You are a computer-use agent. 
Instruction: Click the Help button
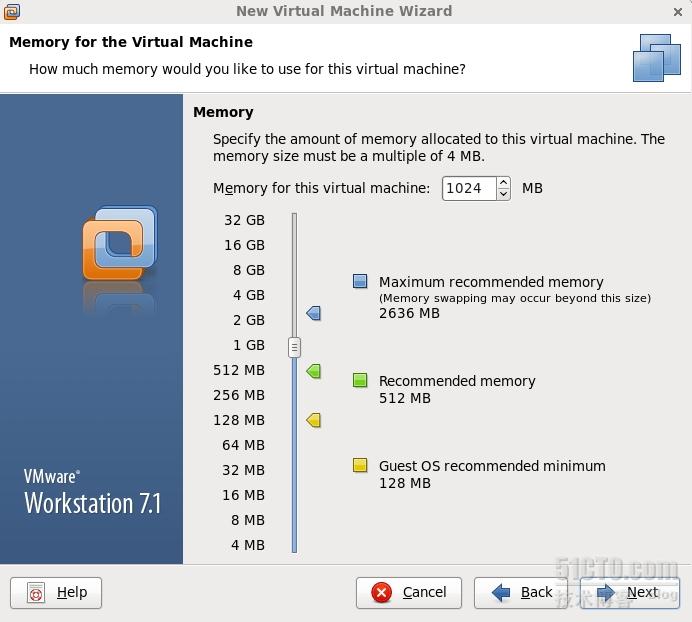coord(56,592)
